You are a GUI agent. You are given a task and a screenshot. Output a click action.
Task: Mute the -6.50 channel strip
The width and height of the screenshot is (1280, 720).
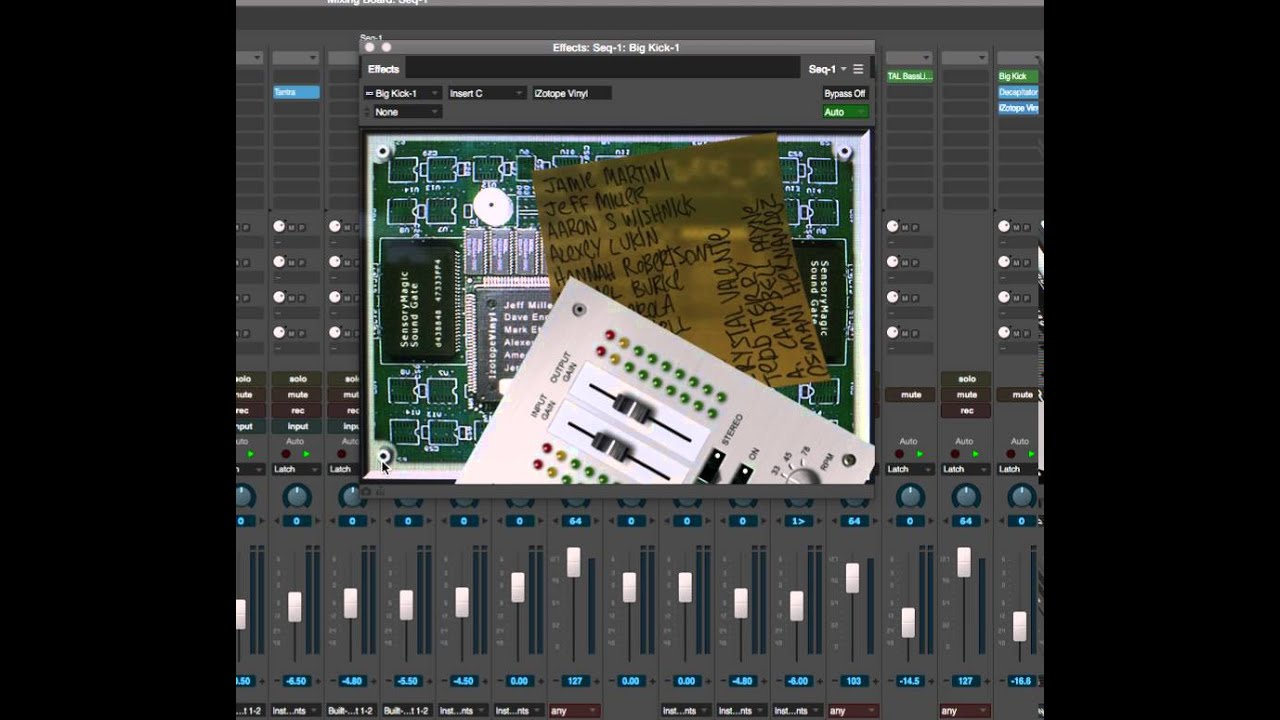click(x=297, y=395)
